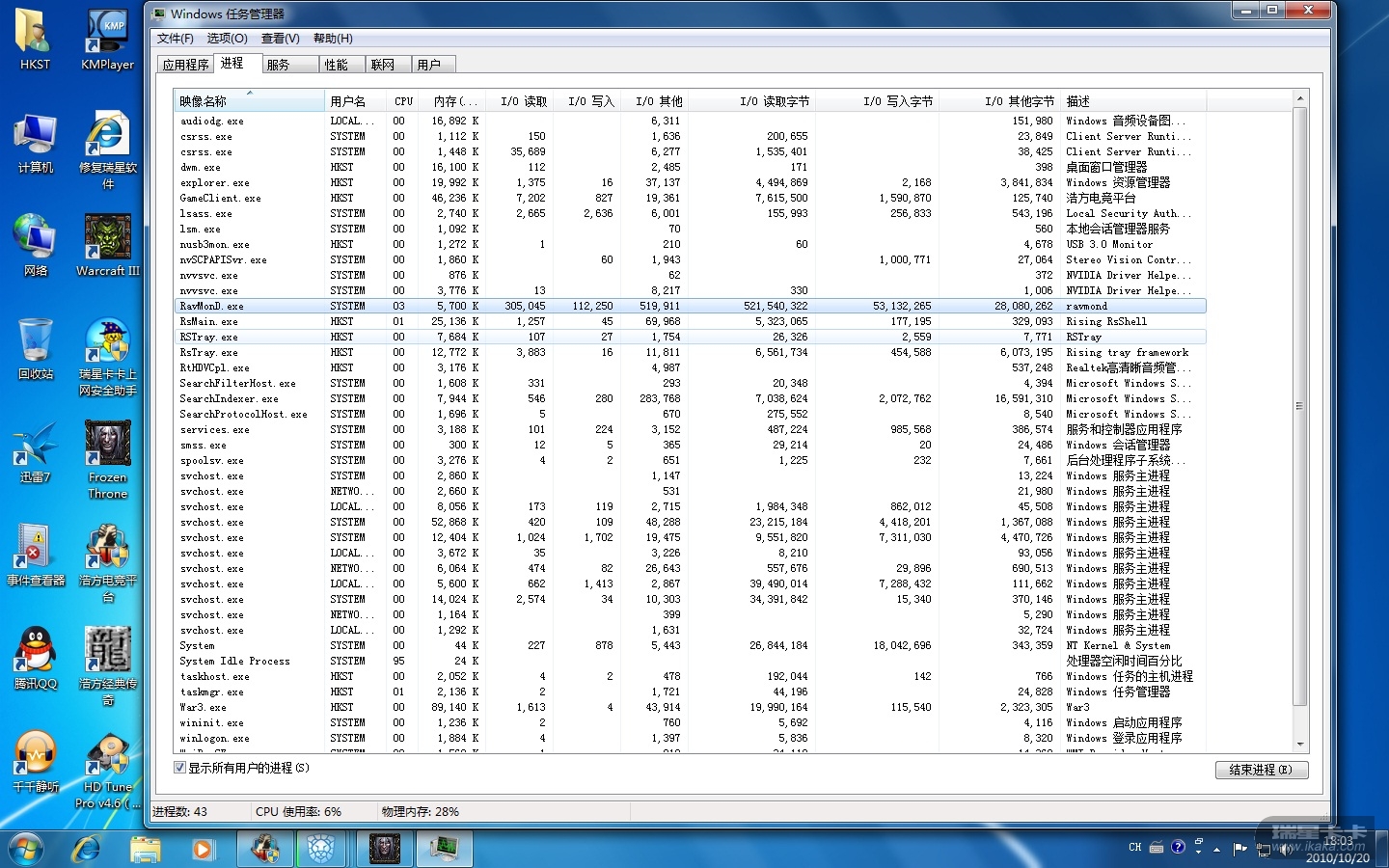Launch KMPlayer from the desktop
Image resolution: width=1389 pixels, height=868 pixels.
pos(107,39)
